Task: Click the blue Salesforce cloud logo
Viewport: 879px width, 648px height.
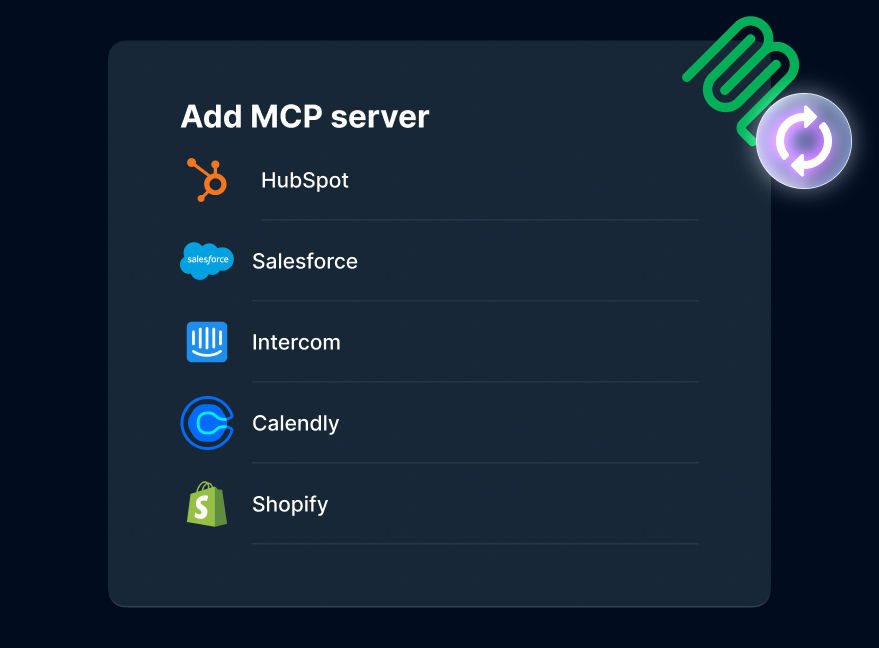Action: tap(206, 261)
